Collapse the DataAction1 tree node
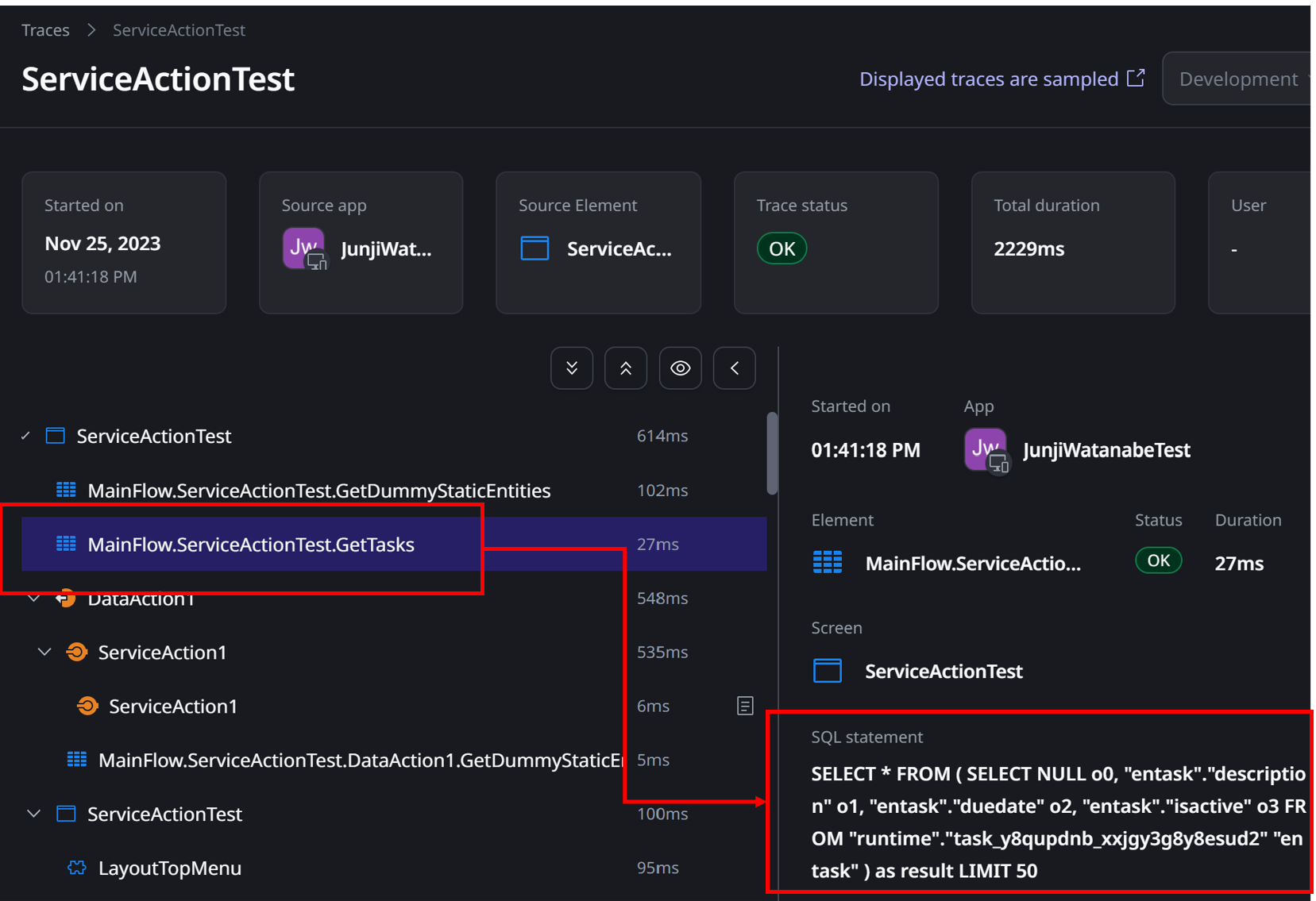The height and width of the screenshot is (901, 1316). tap(34, 598)
